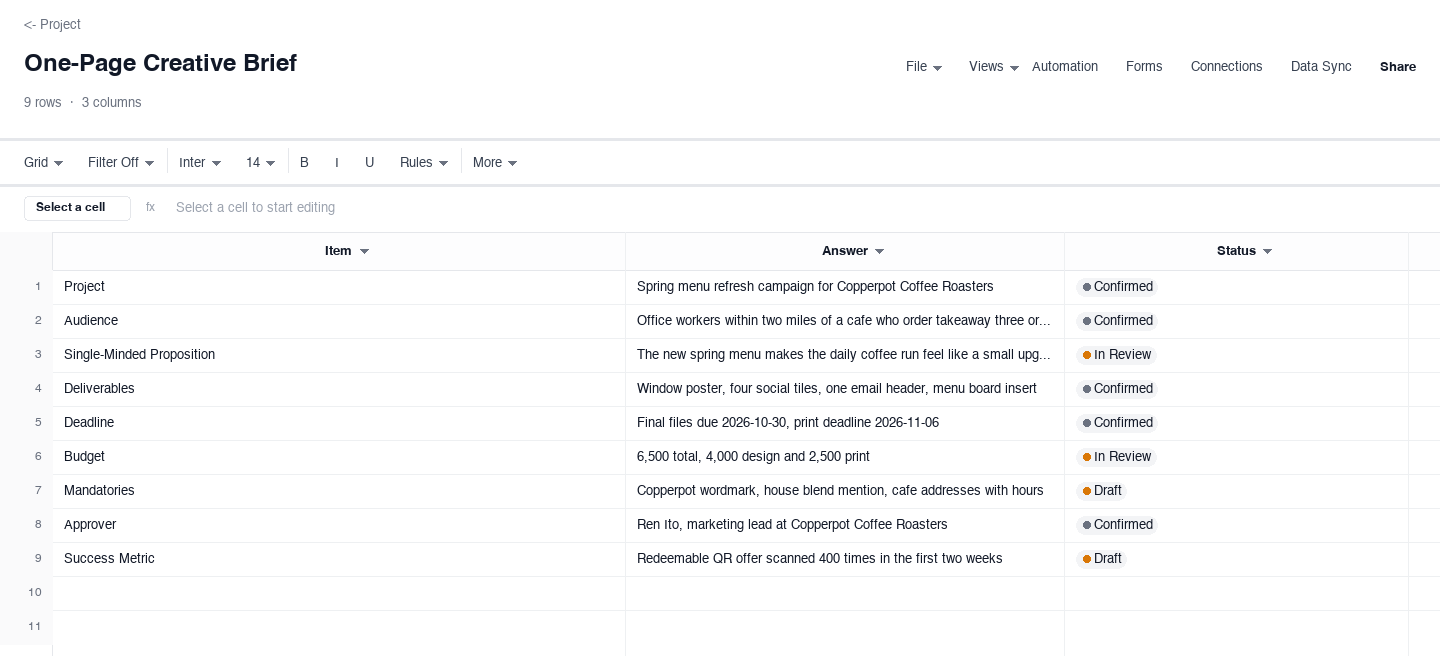Screen dimensions: 1440x656
Task: Click the 'Select a cell' name box
Action: (77, 208)
